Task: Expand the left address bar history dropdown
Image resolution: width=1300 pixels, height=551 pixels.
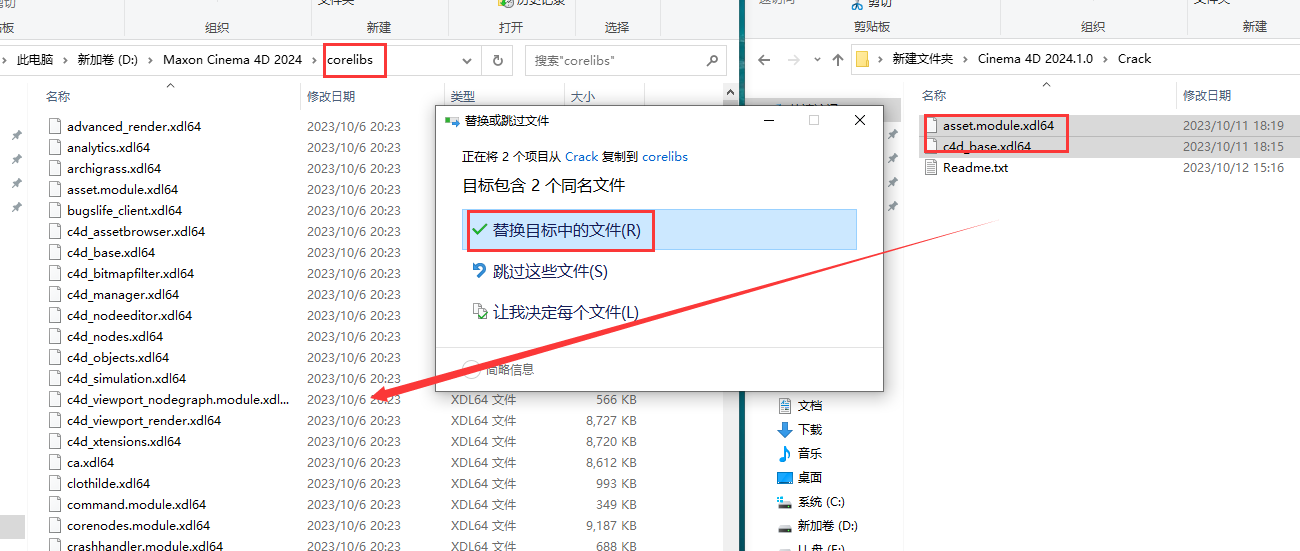Action: tap(468, 60)
